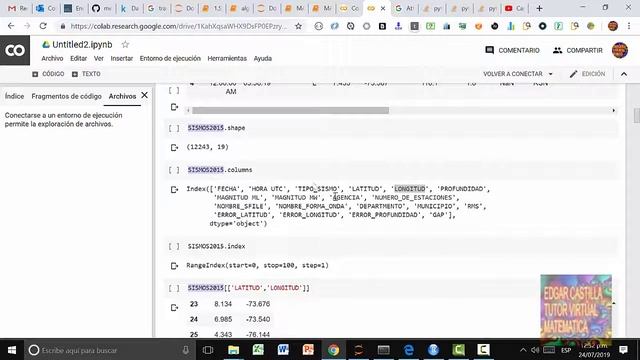Click the Windows search box
640x360 pixels.
[x=110, y=350]
